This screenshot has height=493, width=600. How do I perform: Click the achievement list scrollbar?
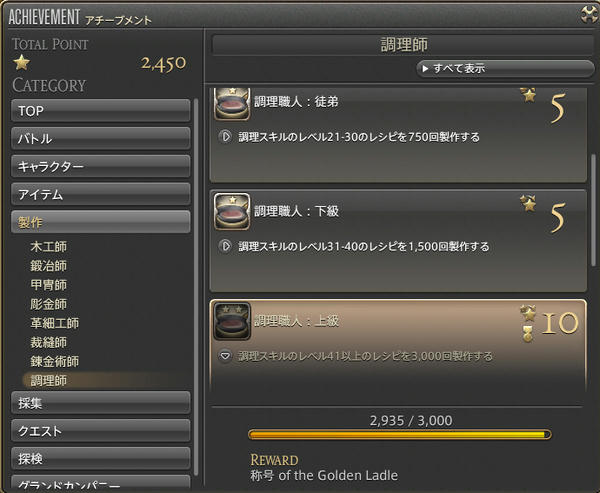pos(593,210)
